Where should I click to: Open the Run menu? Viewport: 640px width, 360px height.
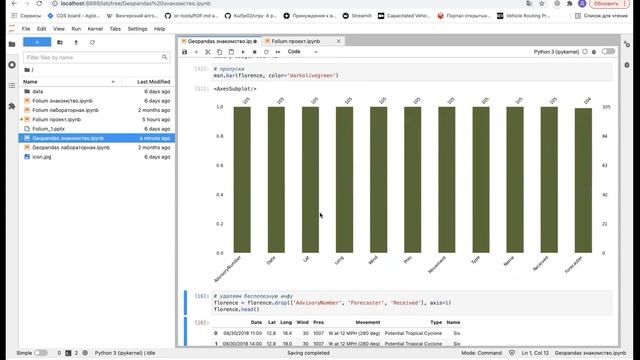76,29
